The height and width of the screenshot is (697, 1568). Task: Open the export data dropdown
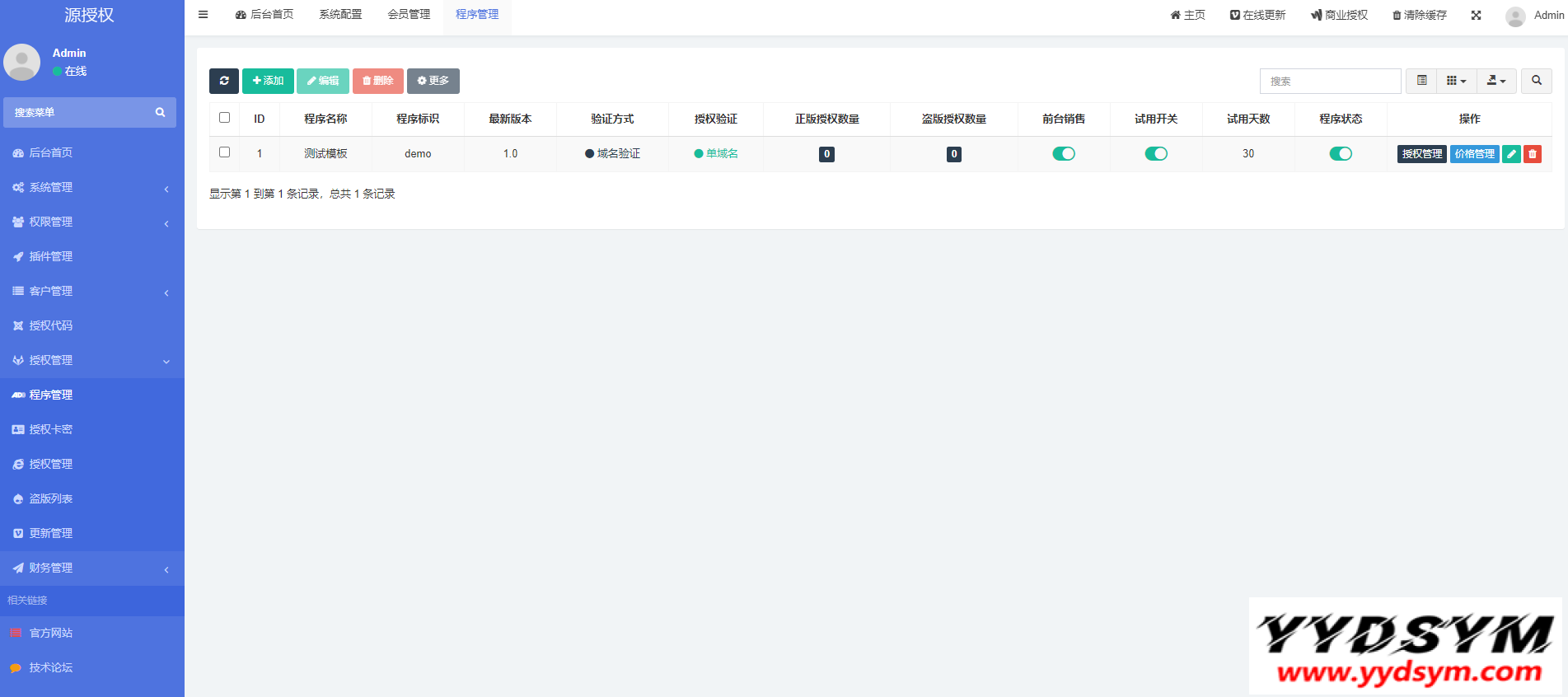pyautogui.click(x=1496, y=81)
